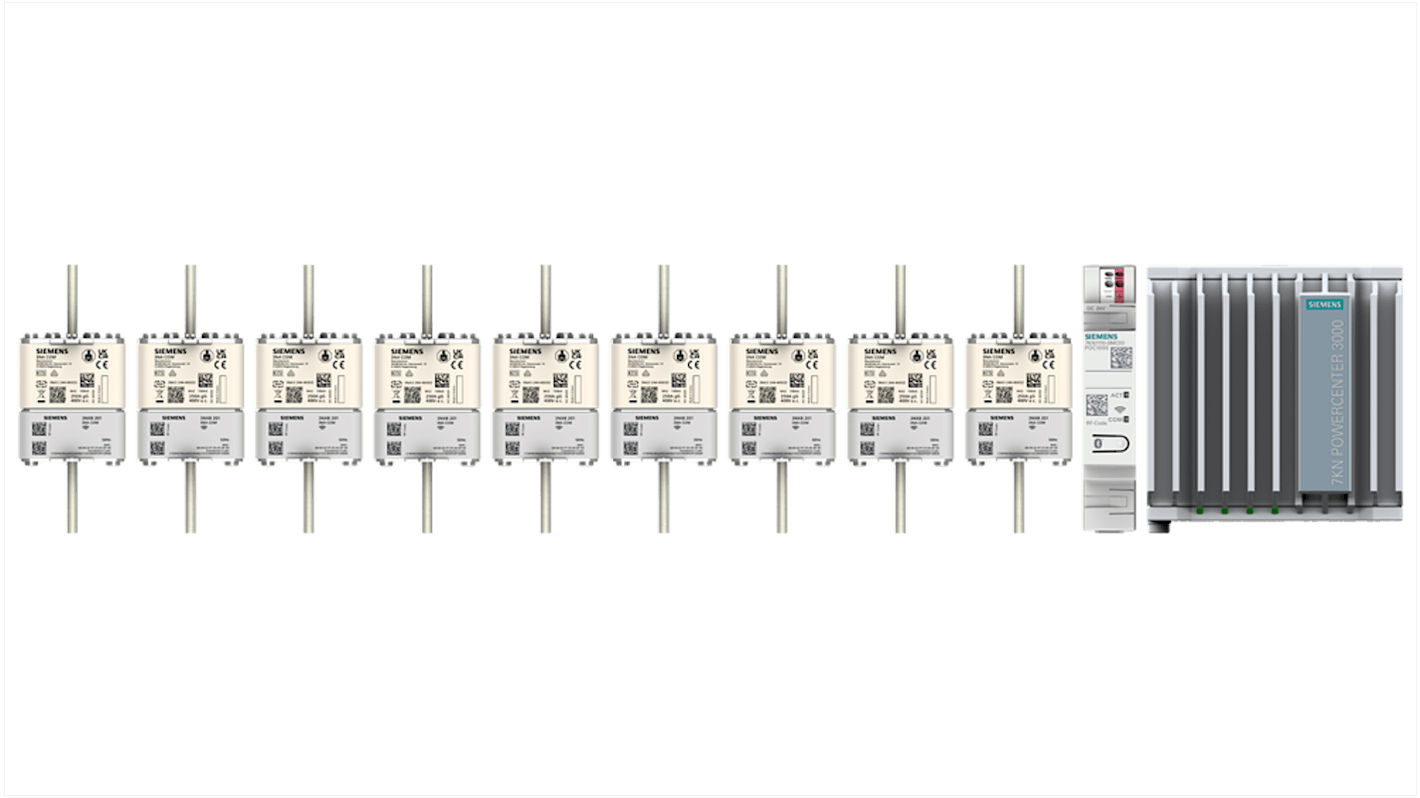Screen dimensions: 1420x798
Task: Click the QR code beside "RF-Code" label
Action: coord(1097,405)
